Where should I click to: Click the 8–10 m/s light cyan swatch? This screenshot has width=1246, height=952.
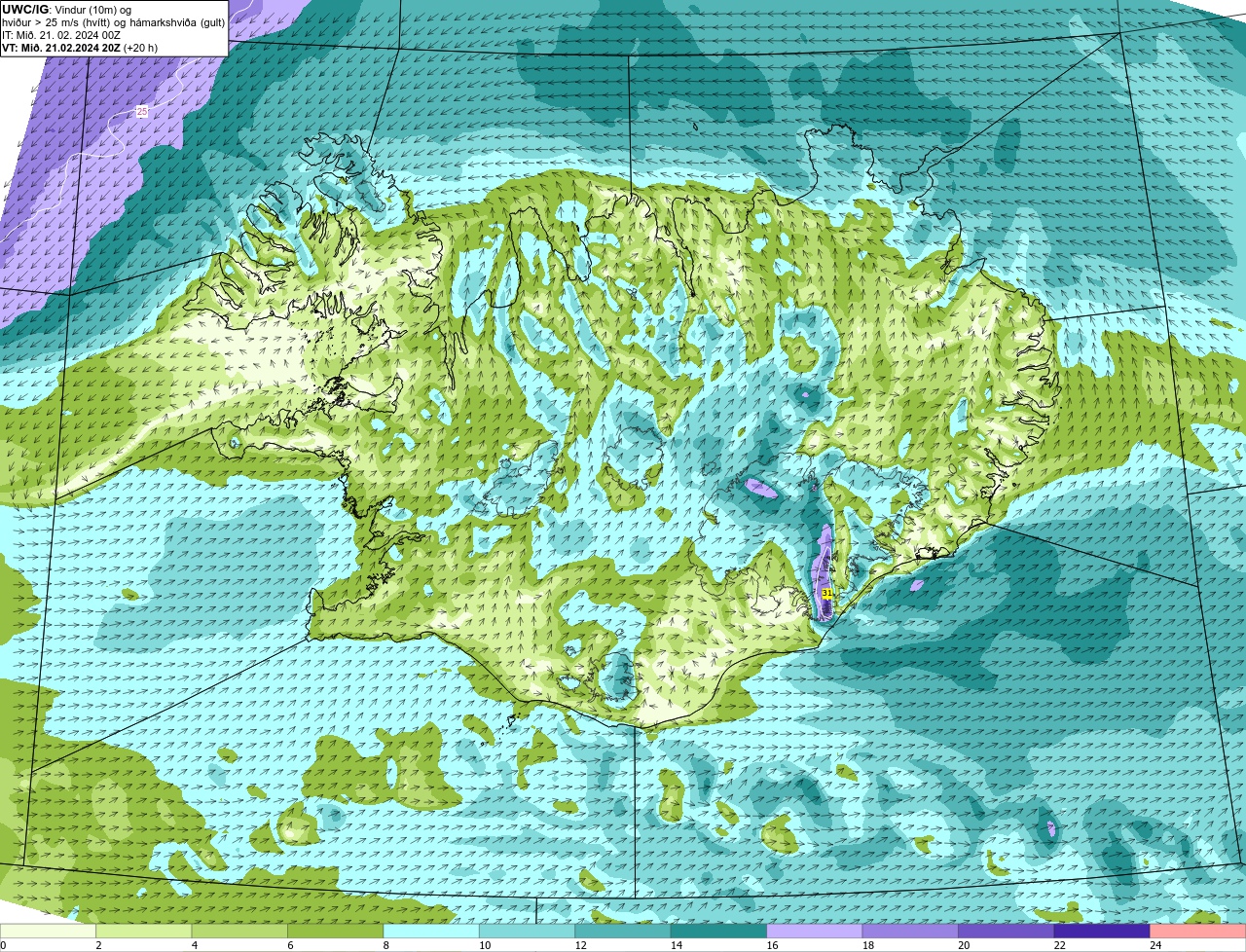click(431, 931)
